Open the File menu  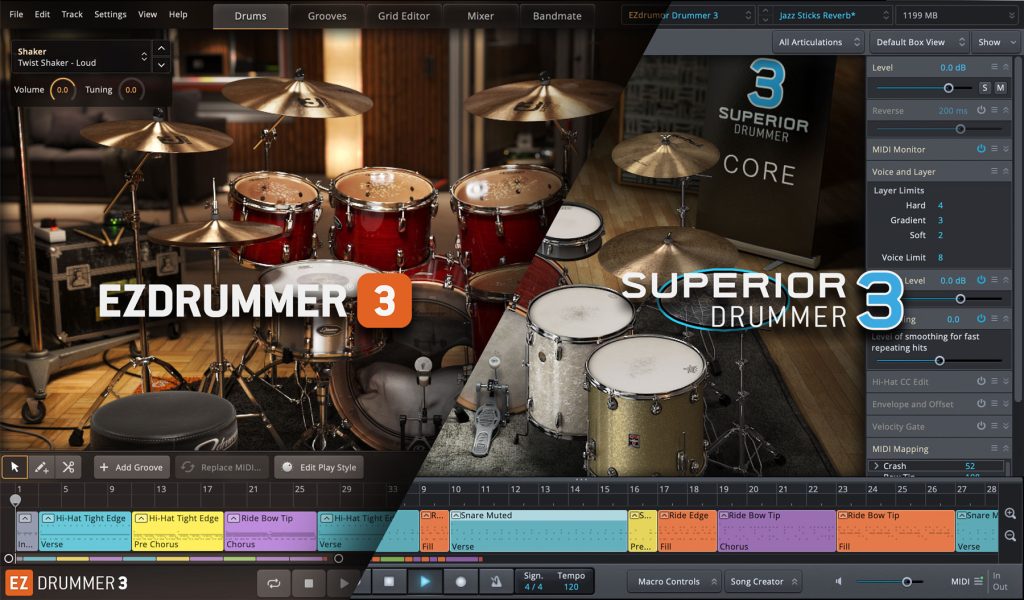pyautogui.click(x=16, y=14)
